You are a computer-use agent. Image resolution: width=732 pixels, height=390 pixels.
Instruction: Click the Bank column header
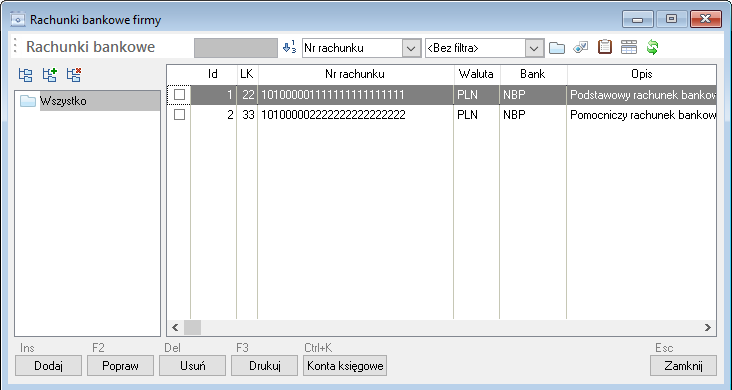pyautogui.click(x=533, y=74)
